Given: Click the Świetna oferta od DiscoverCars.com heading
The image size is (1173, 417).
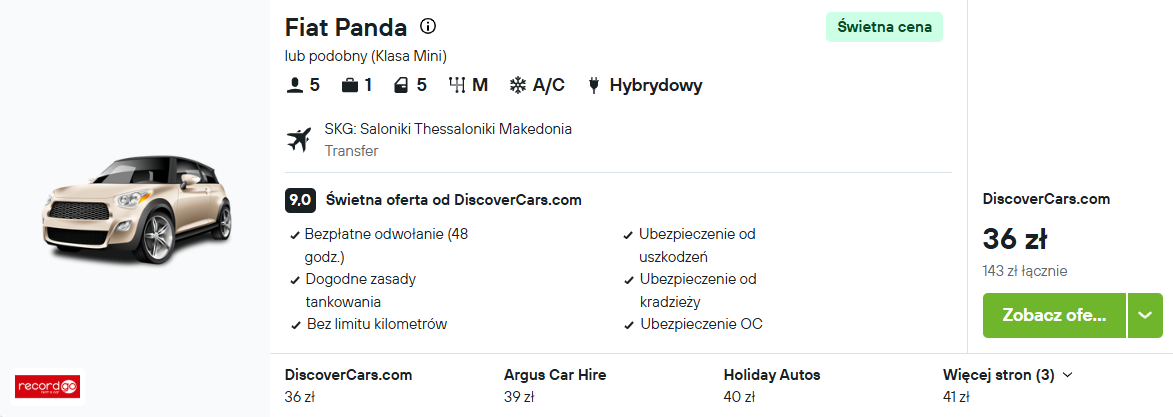Looking at the screenshot, I should click(454, 200).
